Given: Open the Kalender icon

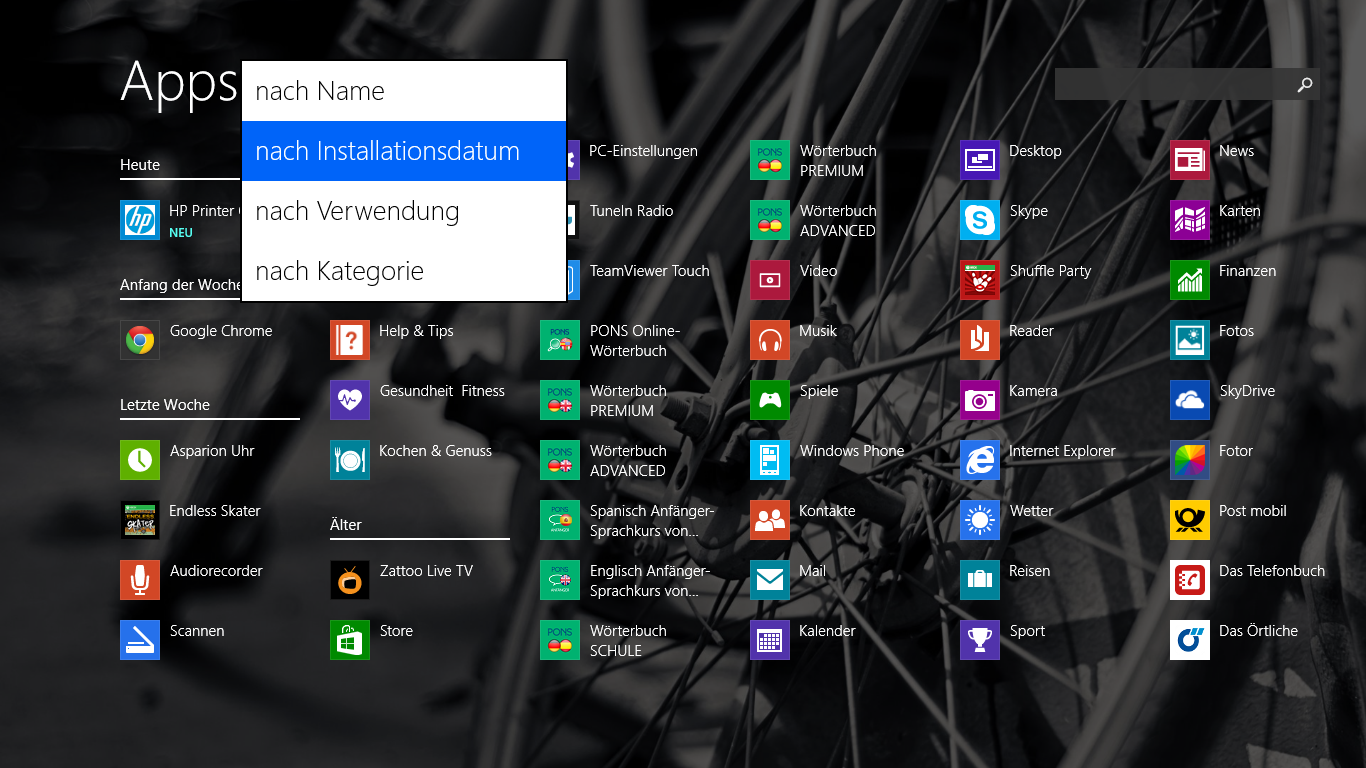Looking at the screenshot, I should (770, 640).
